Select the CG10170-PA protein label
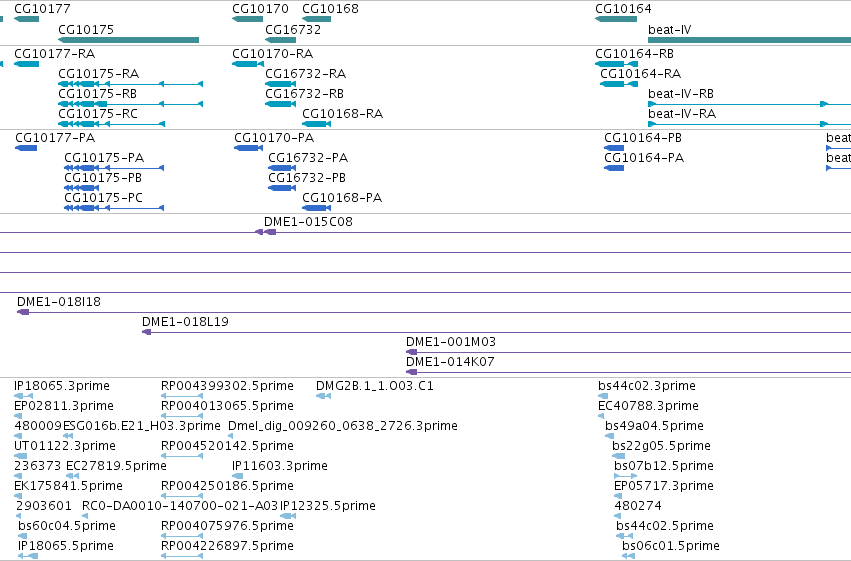Image resolution: width=851 pixels, height=561 pixels. (274, 138)
